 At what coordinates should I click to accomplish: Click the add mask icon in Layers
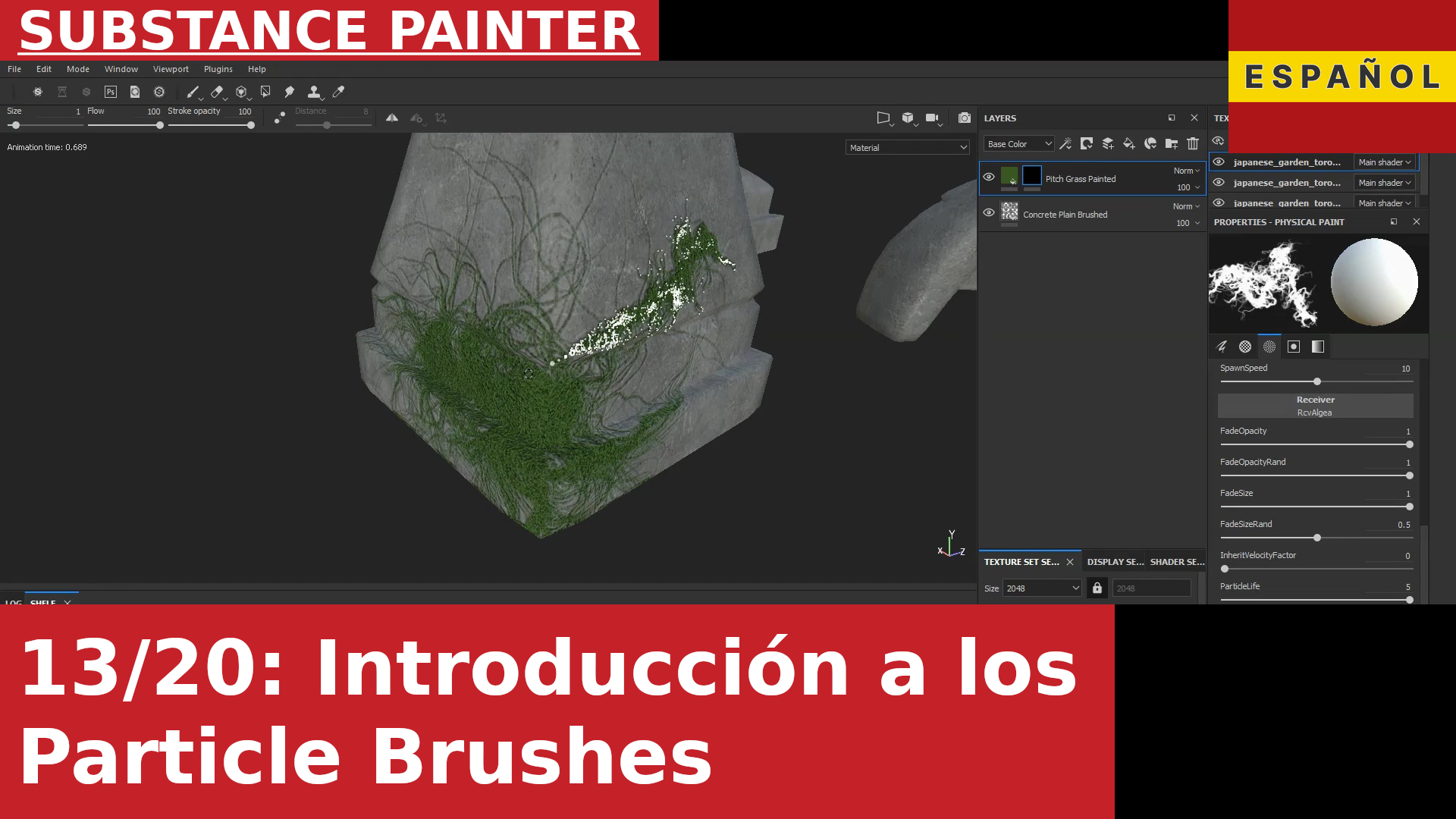tap(1087, 143)
